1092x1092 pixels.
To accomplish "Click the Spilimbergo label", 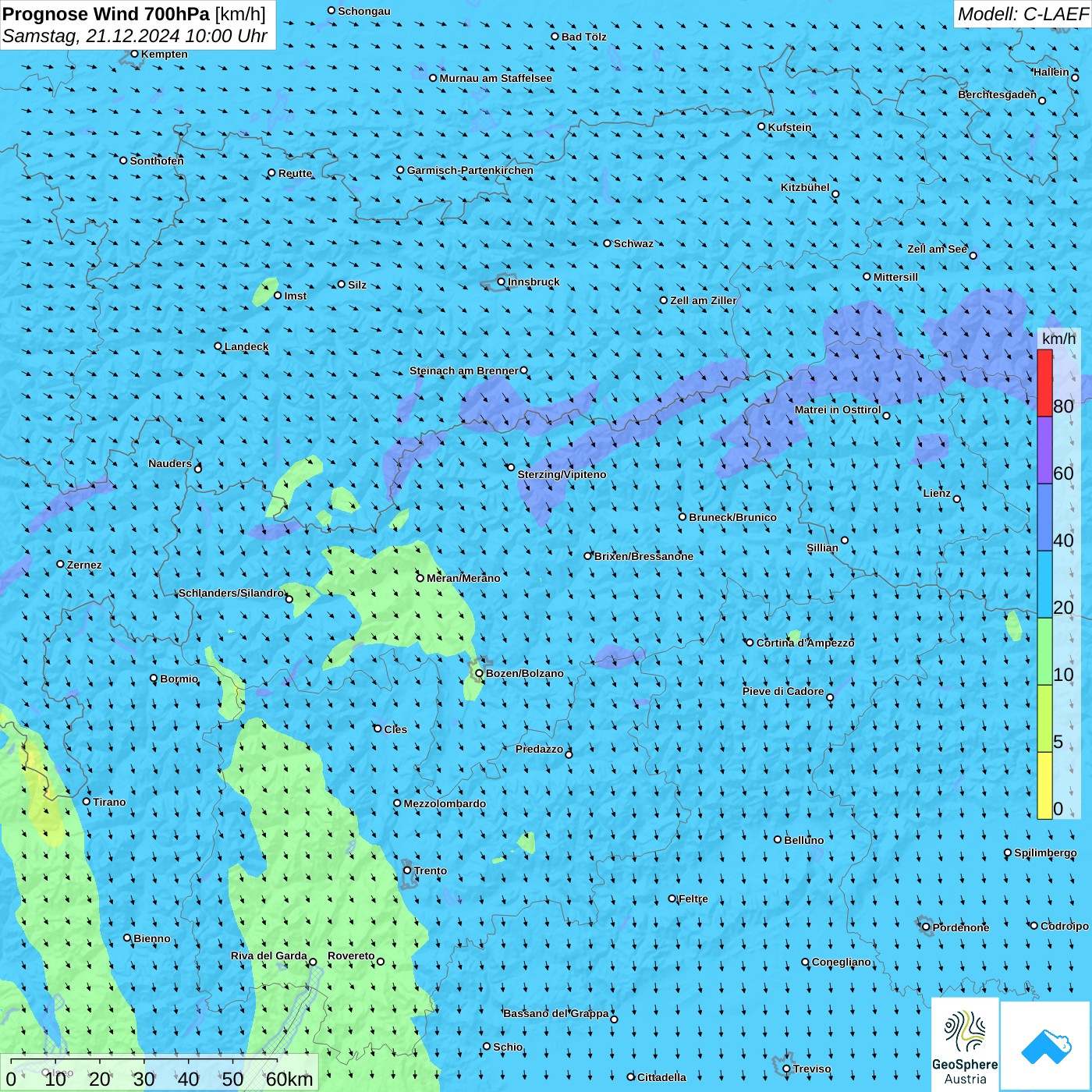I will pos(1045,853).
